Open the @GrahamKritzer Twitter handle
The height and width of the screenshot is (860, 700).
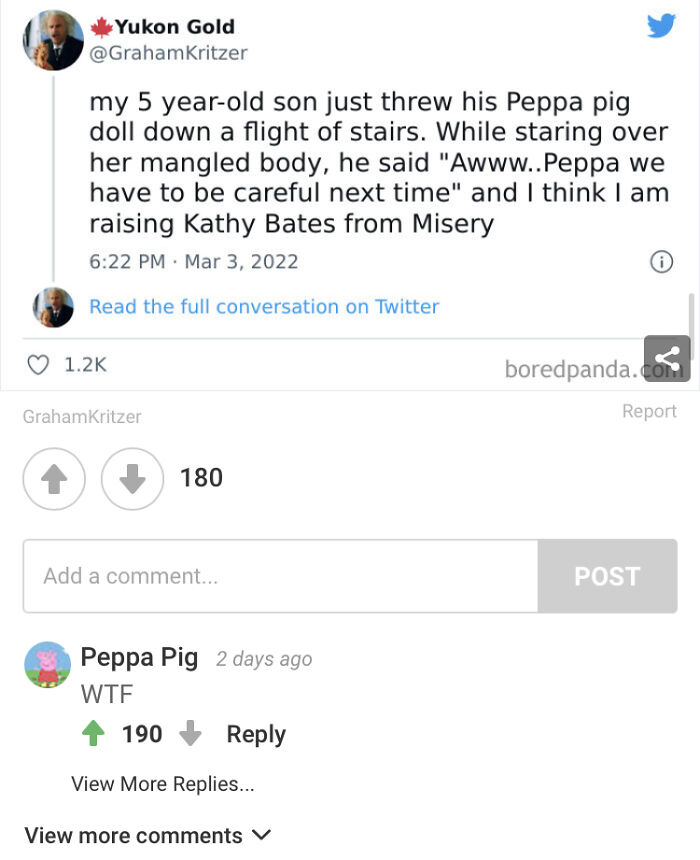(169, 53)
